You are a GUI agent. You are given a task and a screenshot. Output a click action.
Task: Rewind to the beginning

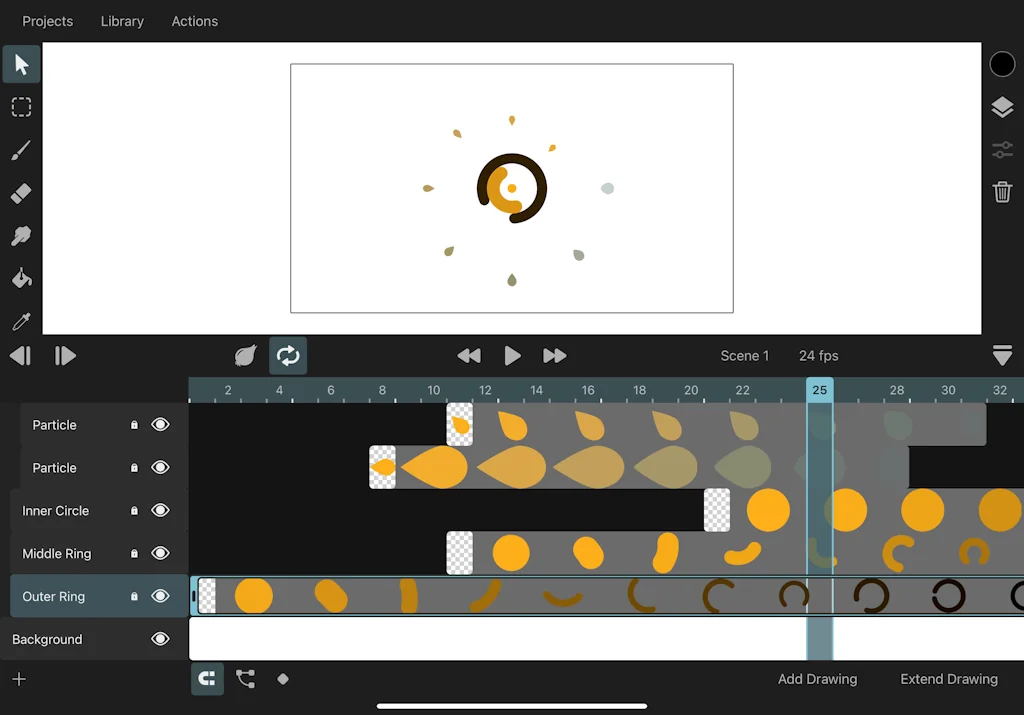pyautogui.click(x=469, y=356)
